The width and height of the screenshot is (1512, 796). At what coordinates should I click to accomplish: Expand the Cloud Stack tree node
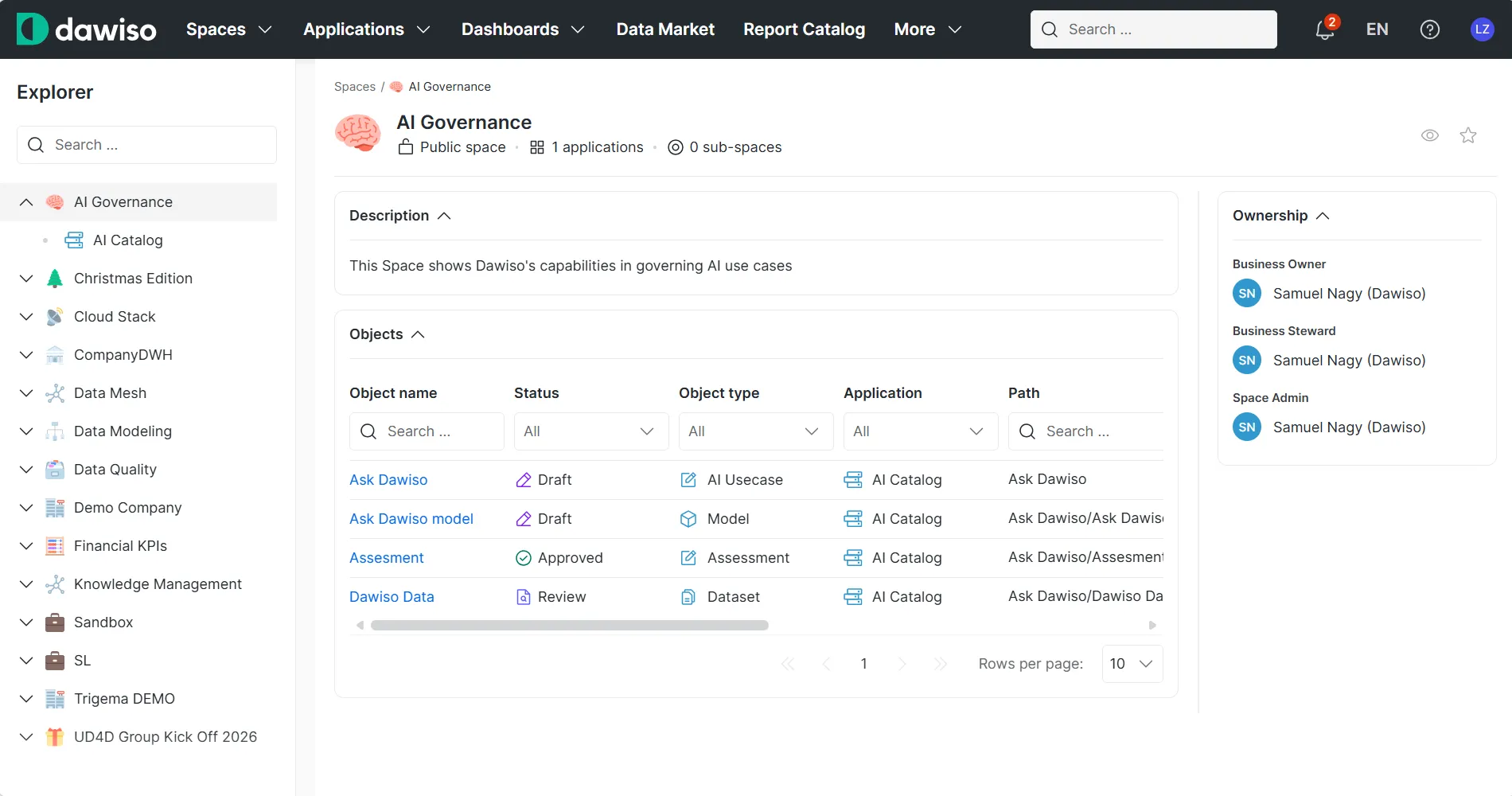(26, 317)
